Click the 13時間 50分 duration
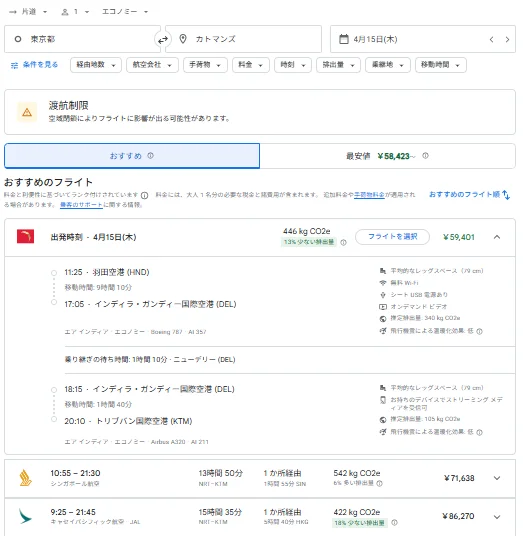 pos(221,473)
